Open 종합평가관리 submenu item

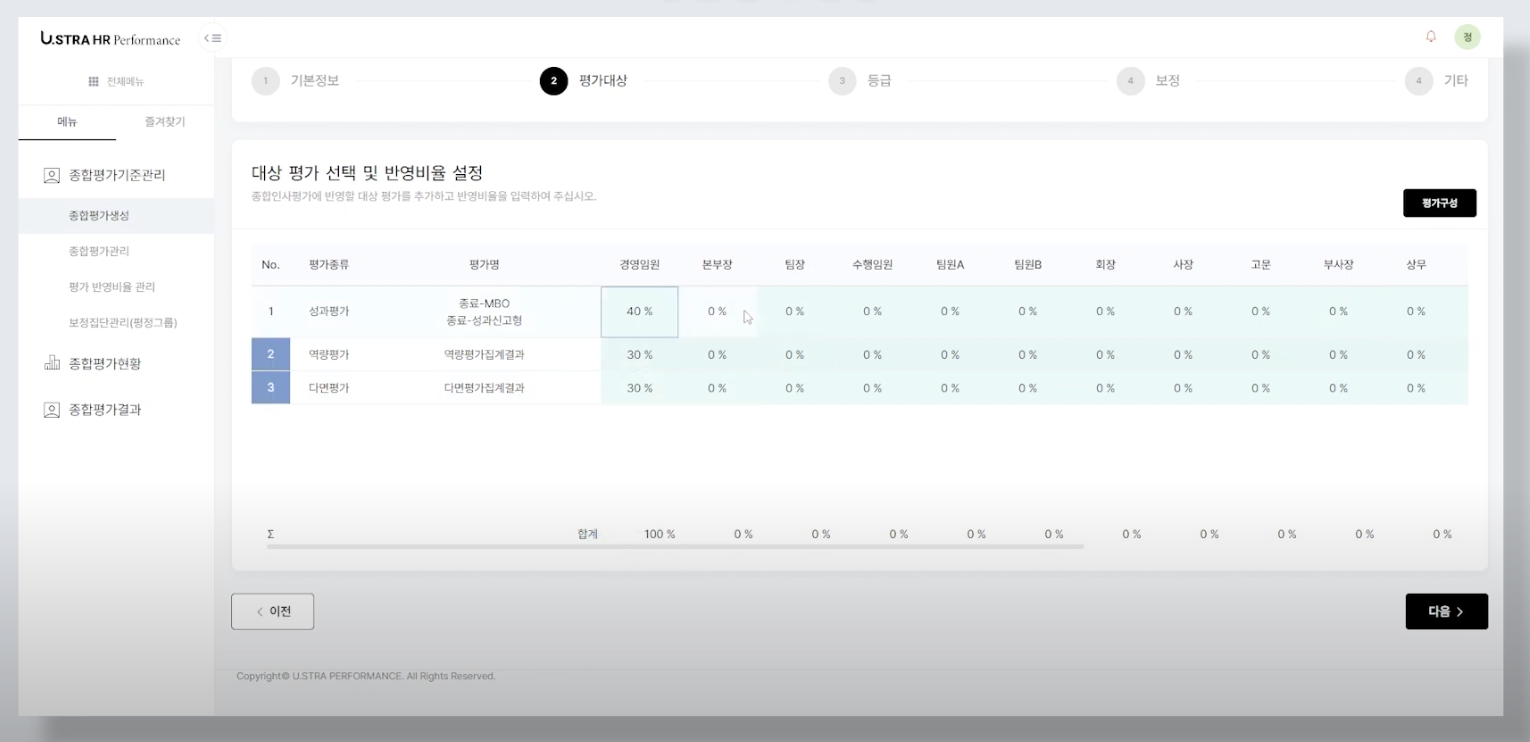98,251
